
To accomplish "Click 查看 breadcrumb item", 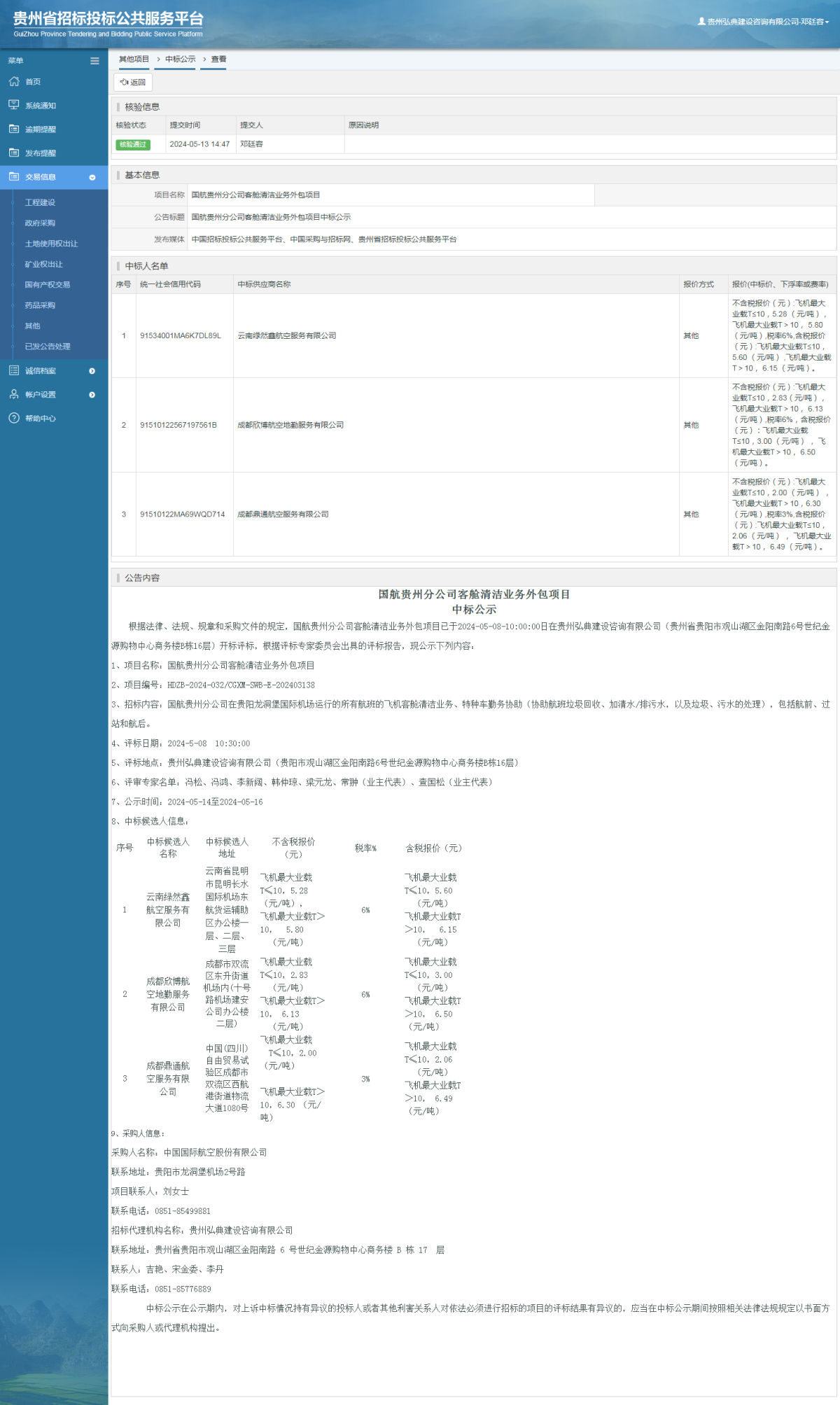I will (x=219, y=59).
